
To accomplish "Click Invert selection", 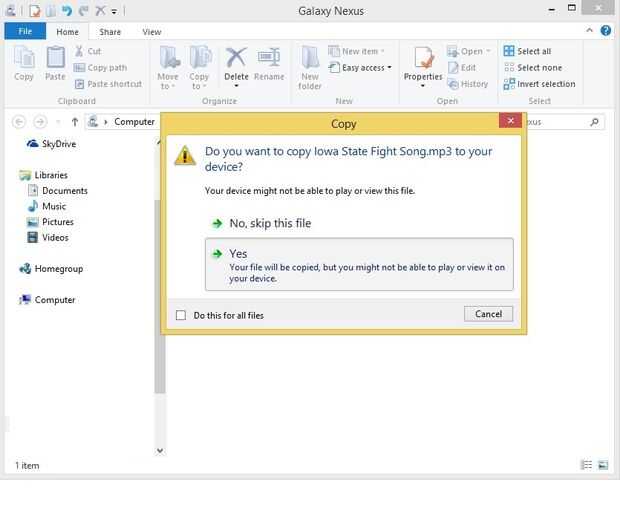I will [539, 84].
